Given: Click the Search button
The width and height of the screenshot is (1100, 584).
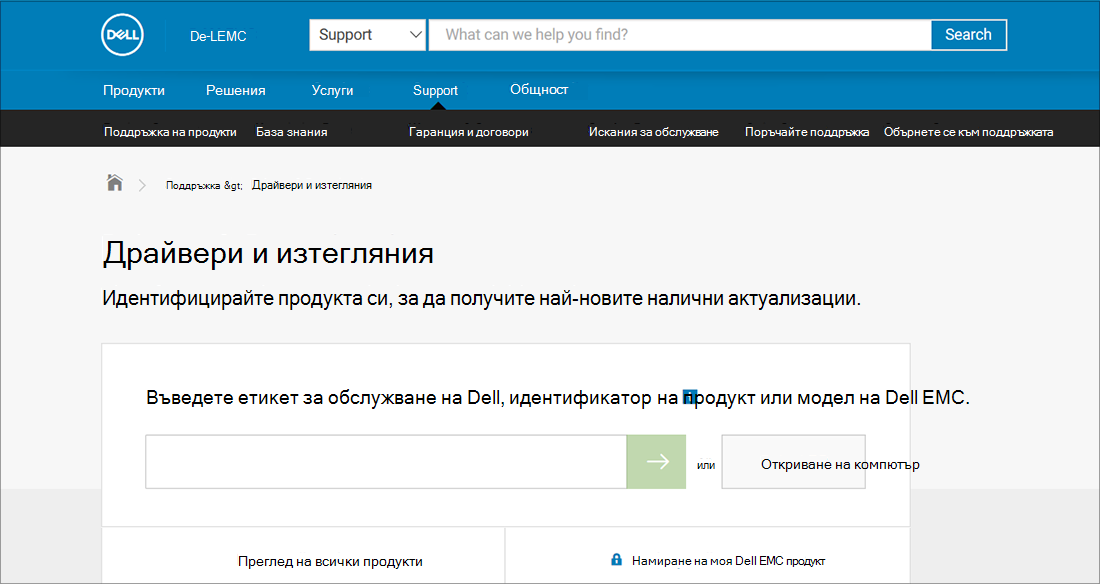Looking at the screenshot, I should [968, 34].
